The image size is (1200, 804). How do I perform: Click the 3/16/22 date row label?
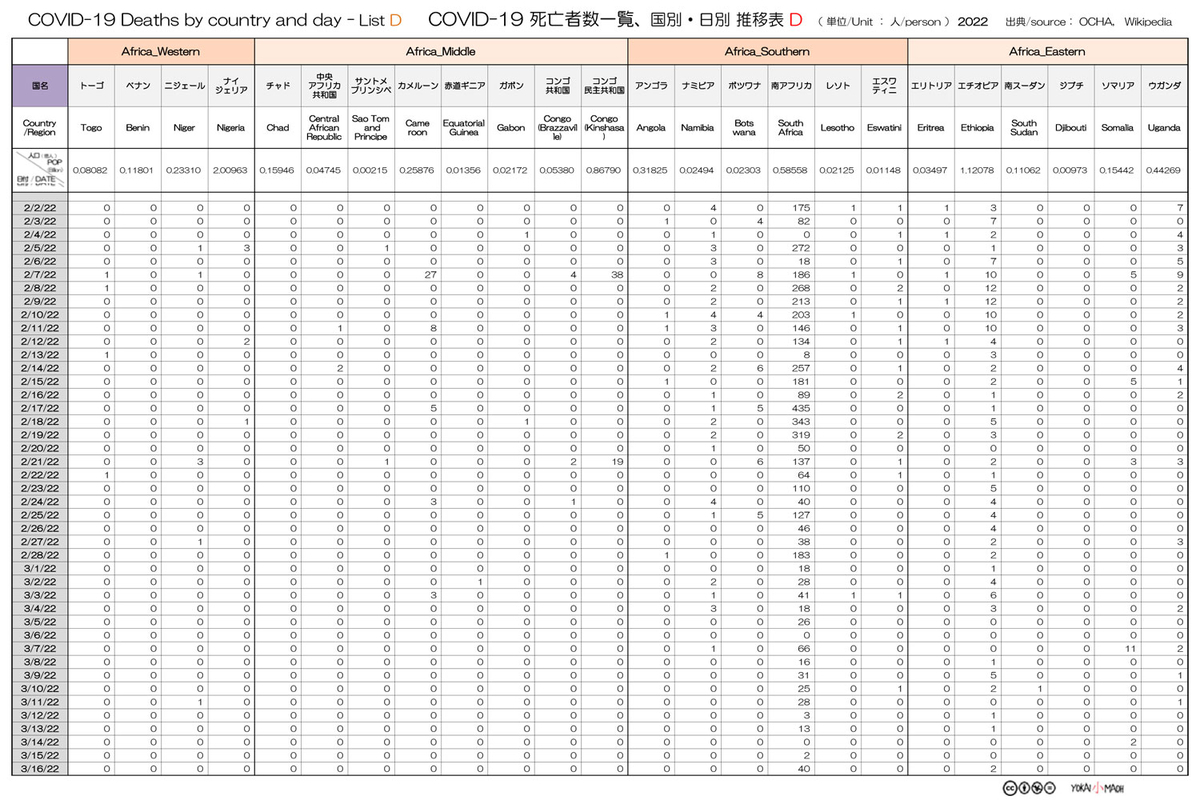tap(40, 768)
